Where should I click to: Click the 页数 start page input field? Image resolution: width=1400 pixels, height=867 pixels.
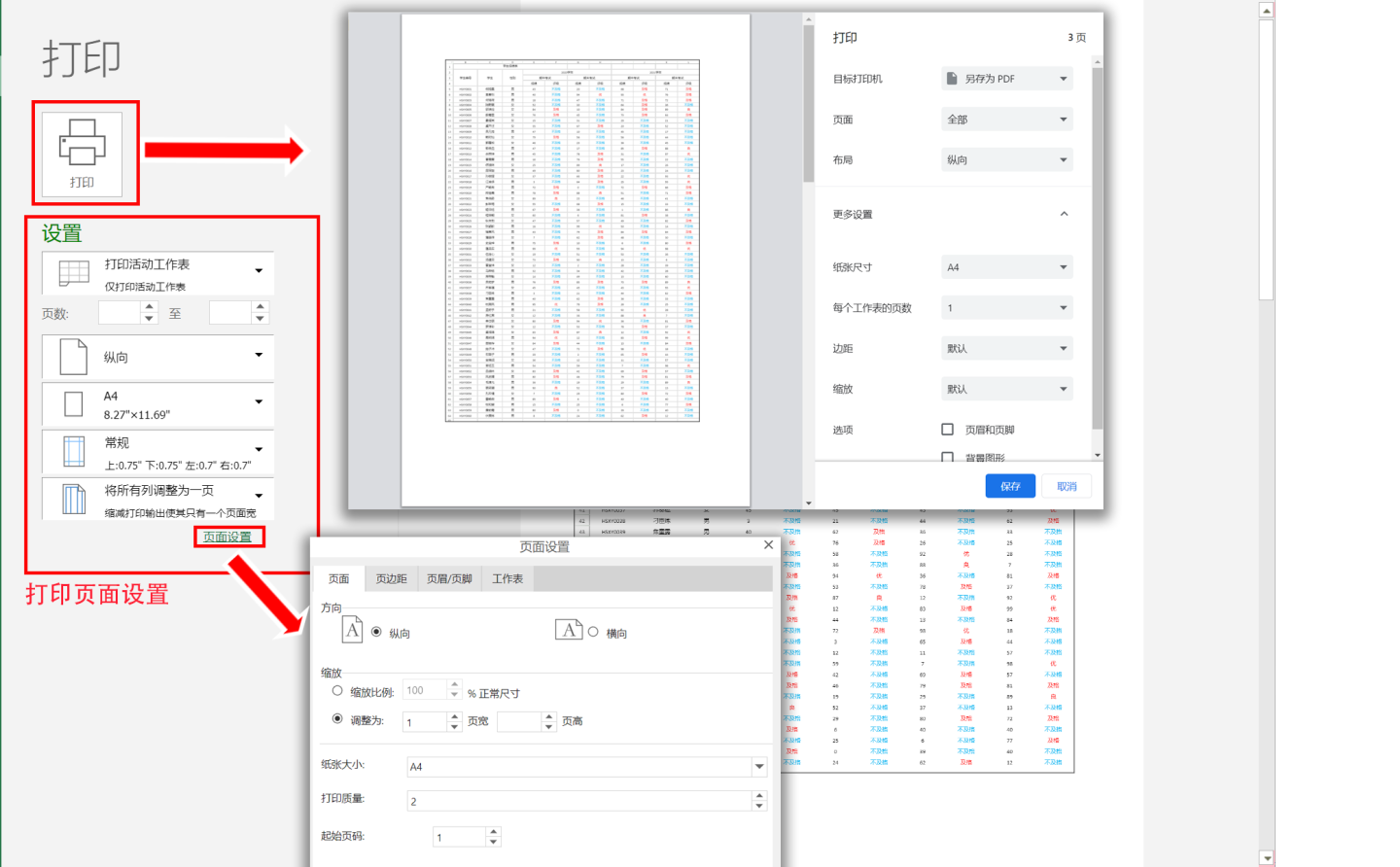coord(120,313)
